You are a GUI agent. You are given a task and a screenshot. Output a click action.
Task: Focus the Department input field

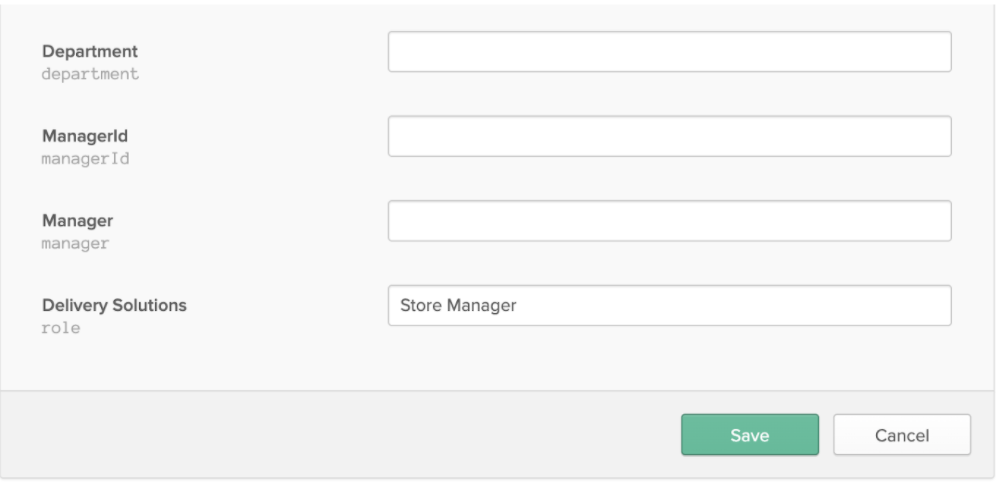pos(670,51)
